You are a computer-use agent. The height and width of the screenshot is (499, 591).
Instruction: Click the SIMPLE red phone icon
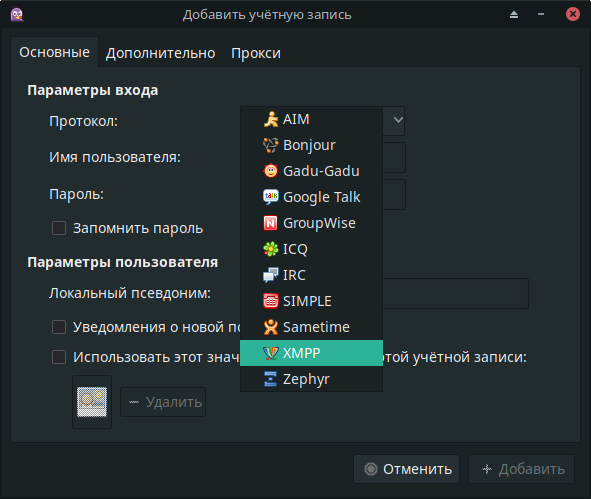click(271, 301)
